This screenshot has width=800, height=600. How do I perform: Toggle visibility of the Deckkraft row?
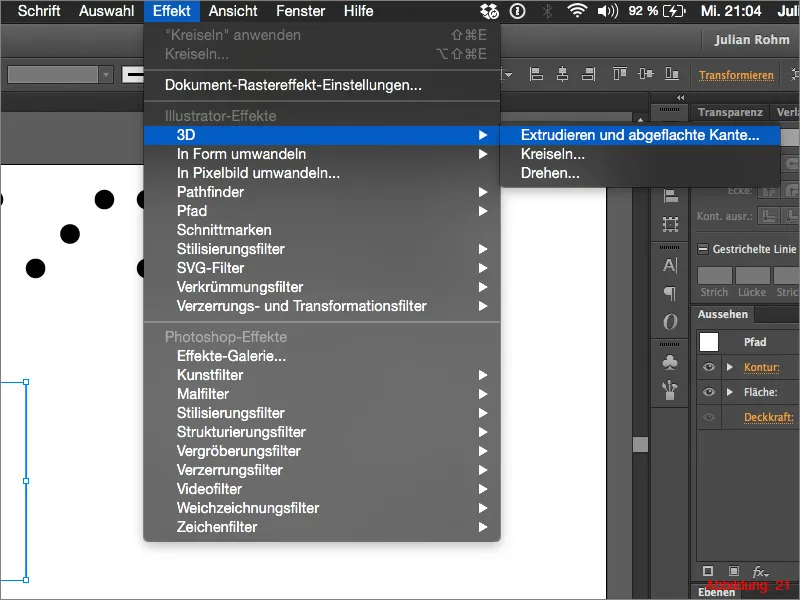tap(709, 417)
